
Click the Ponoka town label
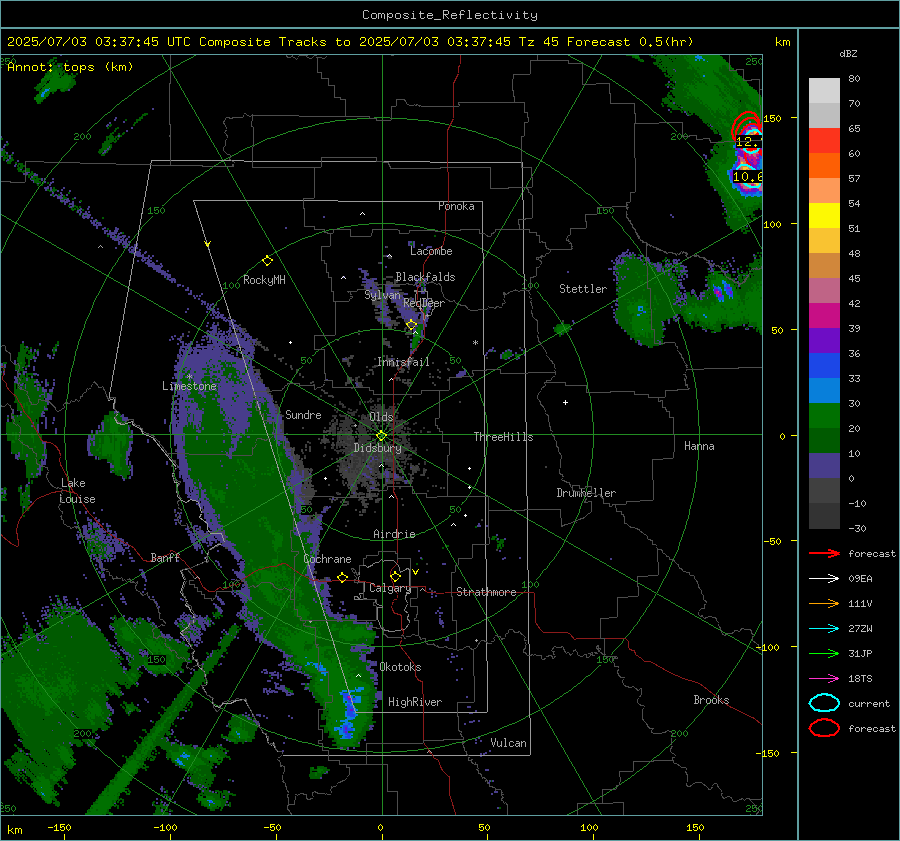coord(456,206)
